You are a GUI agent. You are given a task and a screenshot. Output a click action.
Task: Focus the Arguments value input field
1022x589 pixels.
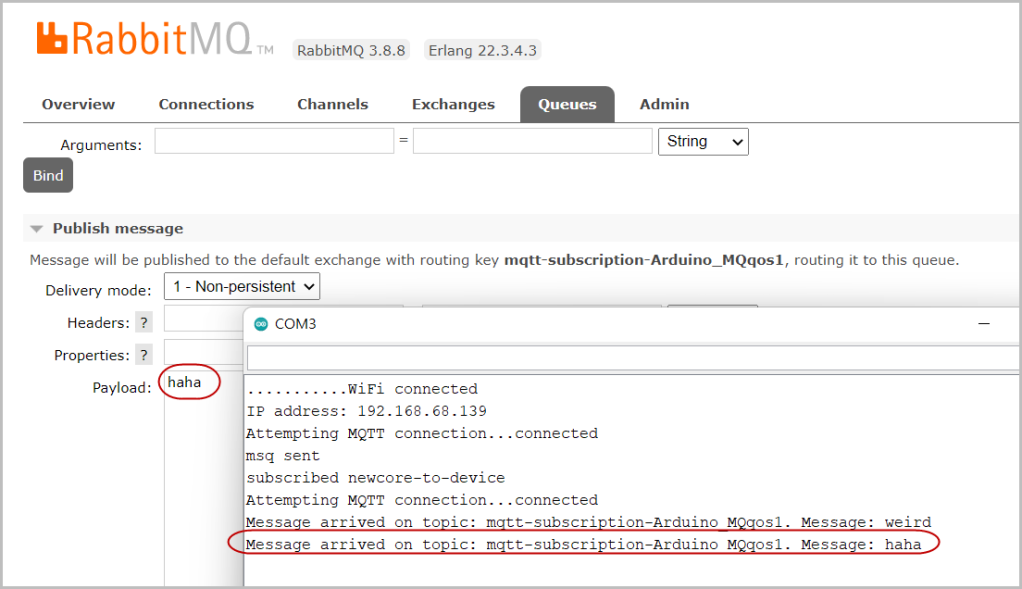pyautogui.click(x=532, y=142)
